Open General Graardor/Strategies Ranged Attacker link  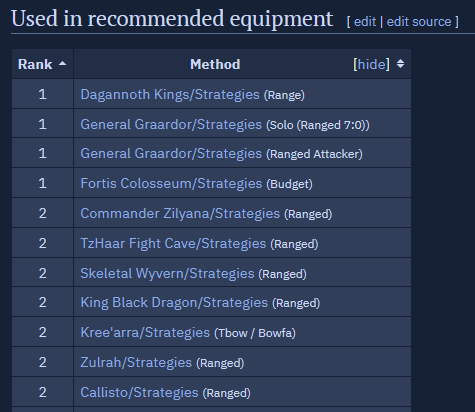[171, 154]
